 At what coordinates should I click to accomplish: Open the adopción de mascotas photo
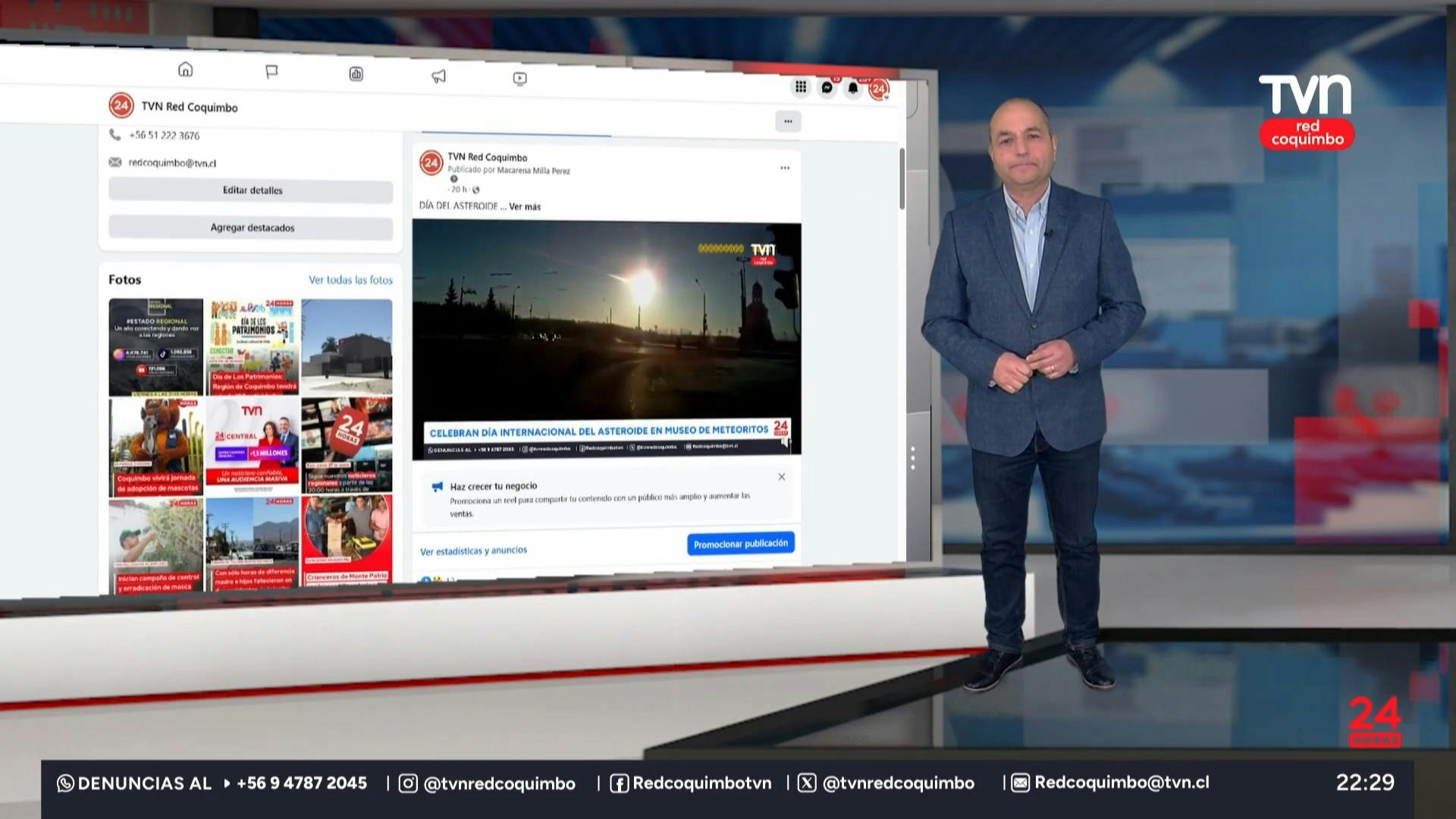[x=156, y=447]
